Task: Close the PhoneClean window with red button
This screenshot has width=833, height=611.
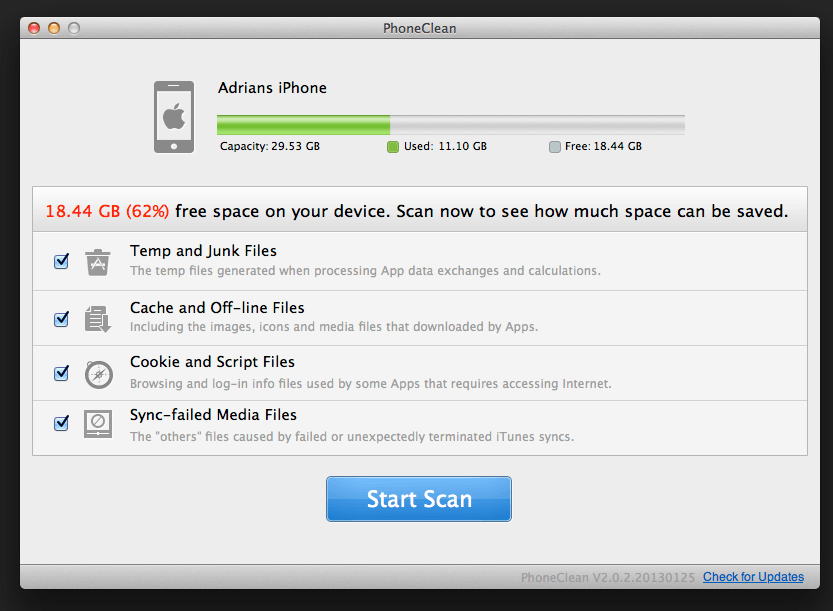Action: [34, 28]
